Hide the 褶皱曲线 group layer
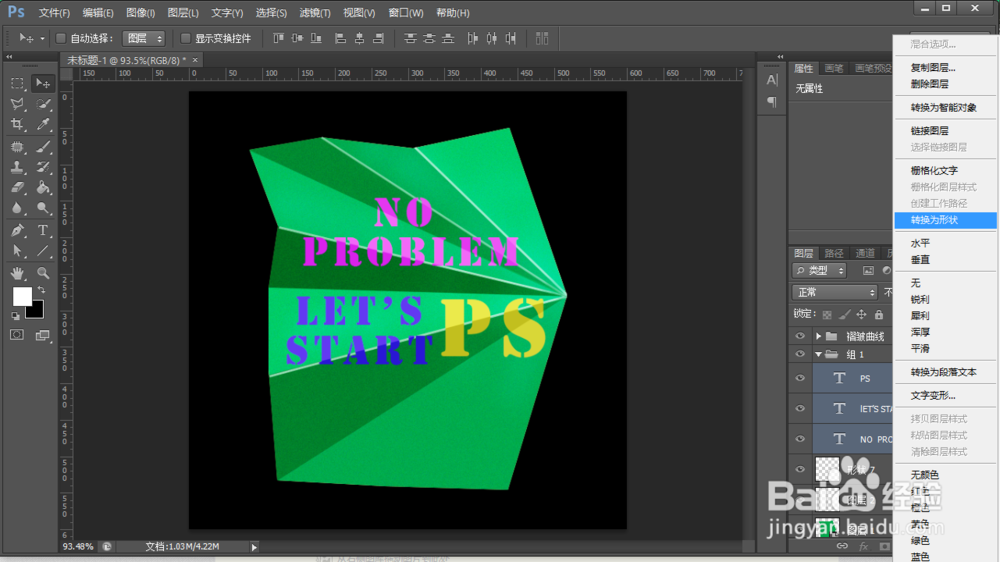The height and width of the screenshot is (562, 1000). pos(800,336)
